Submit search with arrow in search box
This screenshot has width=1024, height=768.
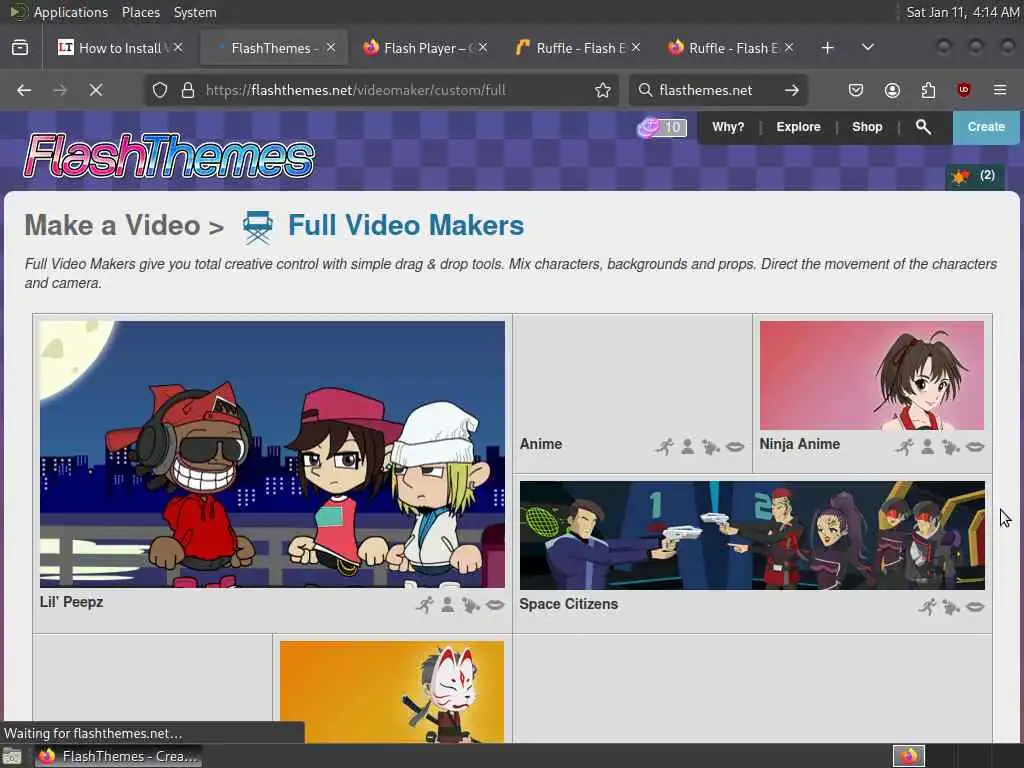pos(792,90)
